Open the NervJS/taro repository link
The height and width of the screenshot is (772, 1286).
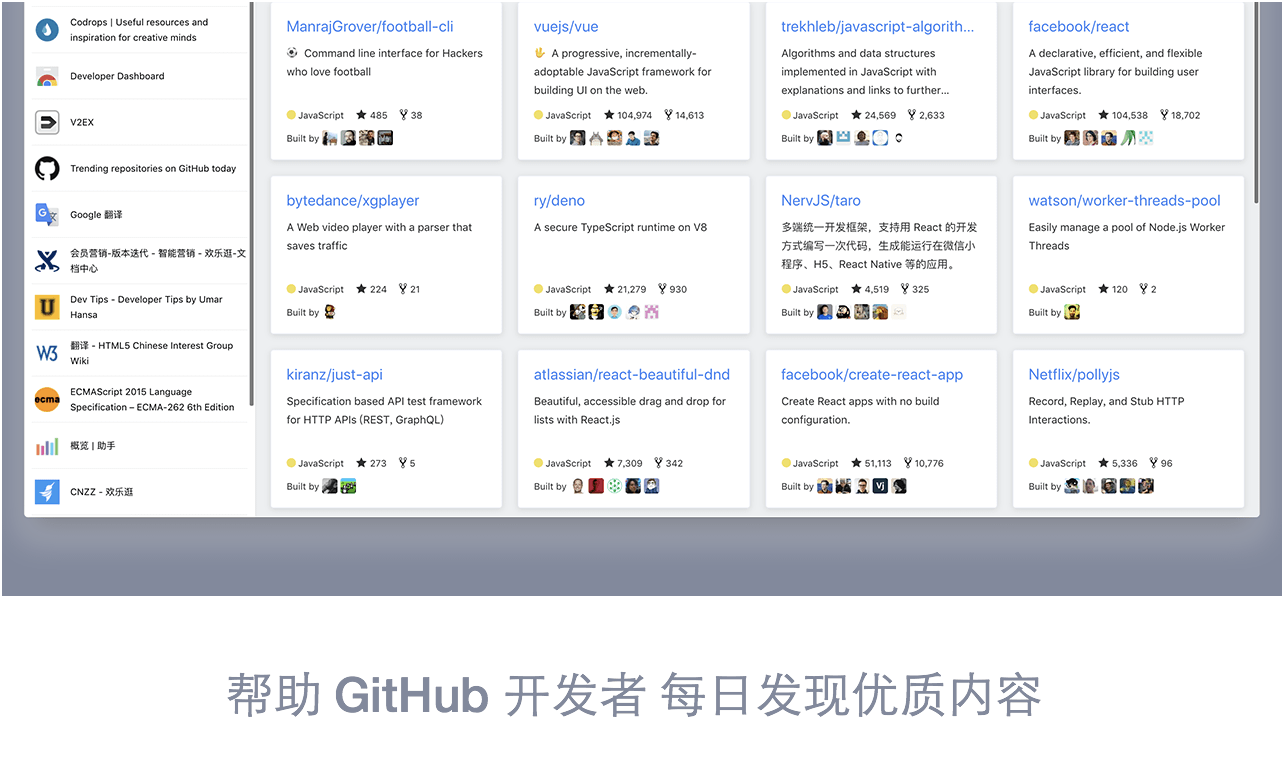[821, 201]
